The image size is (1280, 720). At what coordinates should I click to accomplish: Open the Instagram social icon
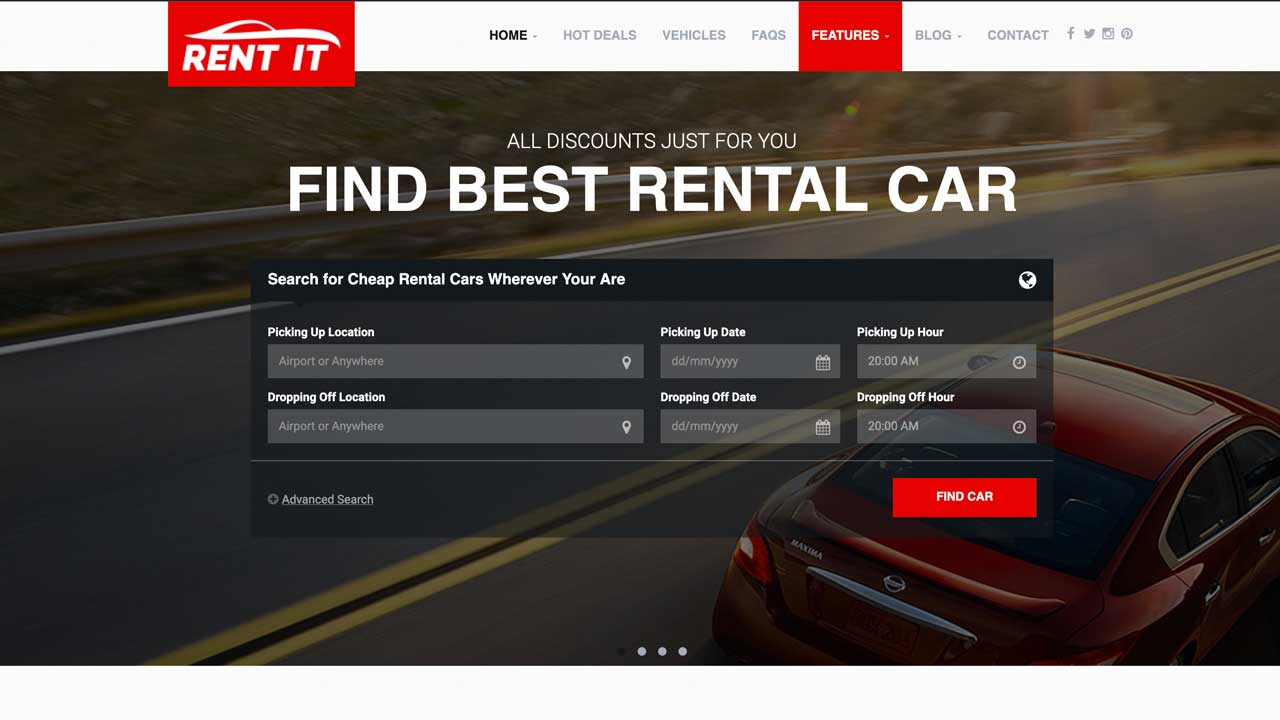pos(1108,34)
